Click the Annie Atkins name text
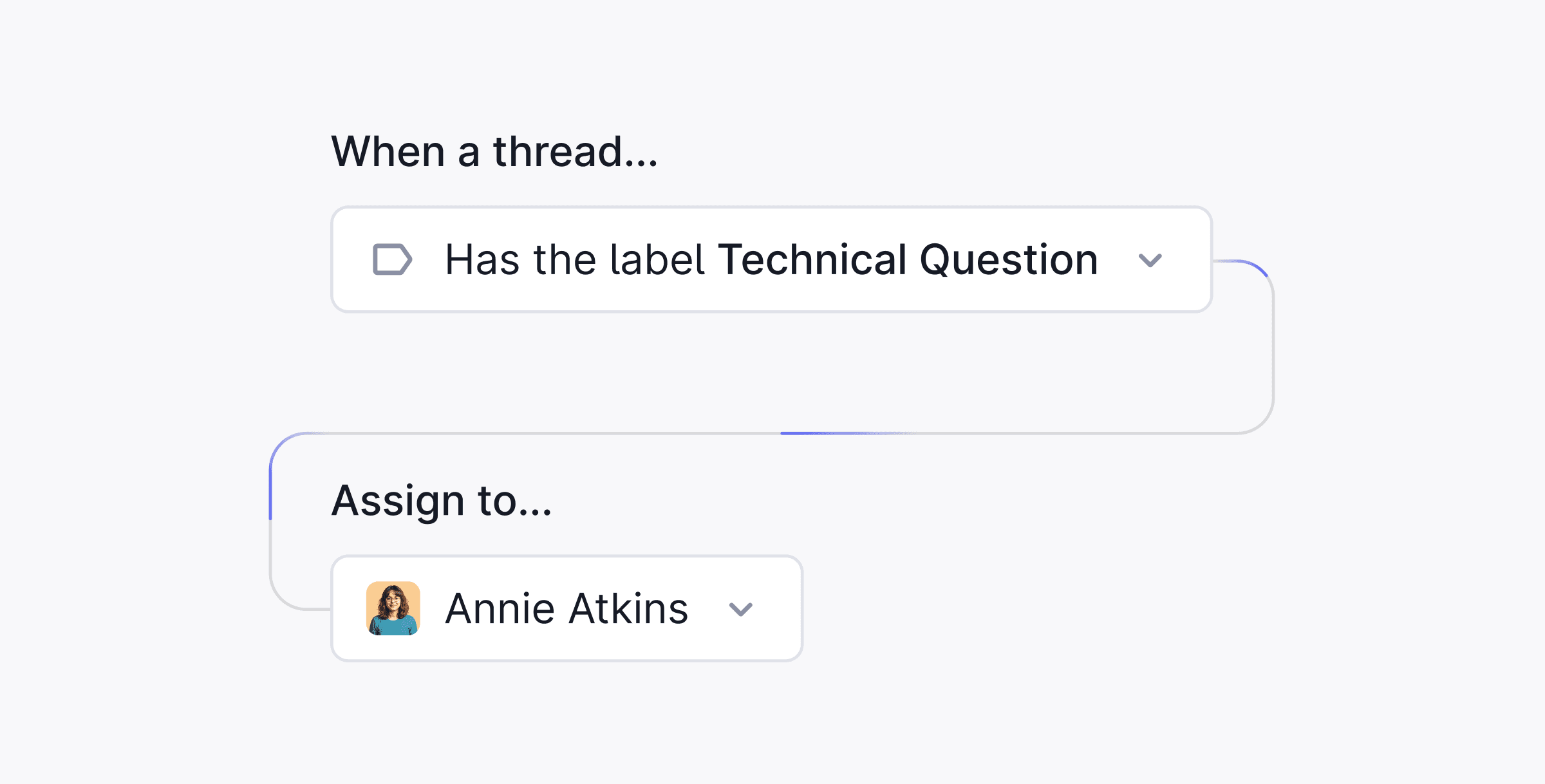 tap(566, 608)
